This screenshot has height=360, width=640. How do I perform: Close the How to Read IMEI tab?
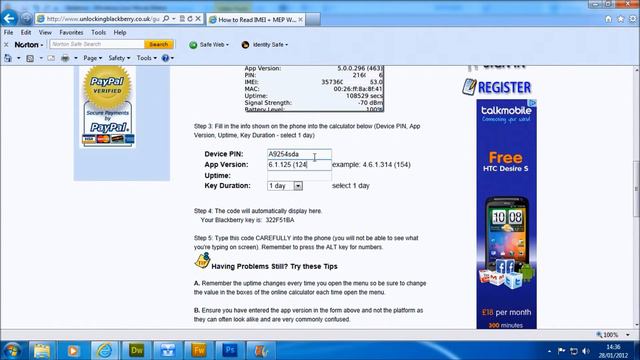click(x=300, y=19)
